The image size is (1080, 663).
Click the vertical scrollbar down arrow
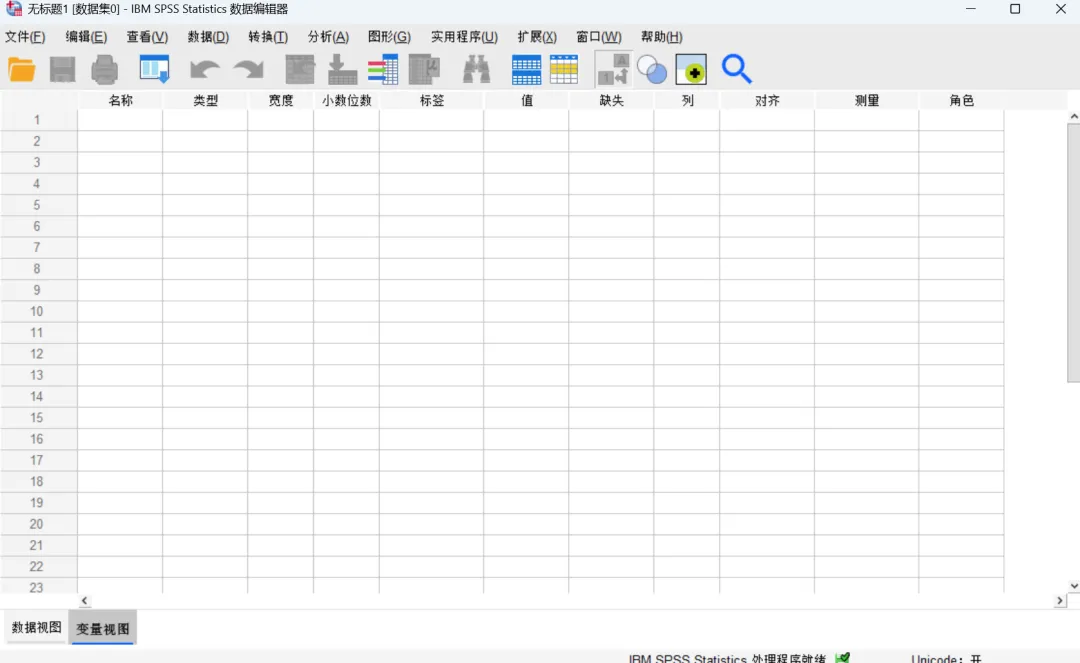1074,586
